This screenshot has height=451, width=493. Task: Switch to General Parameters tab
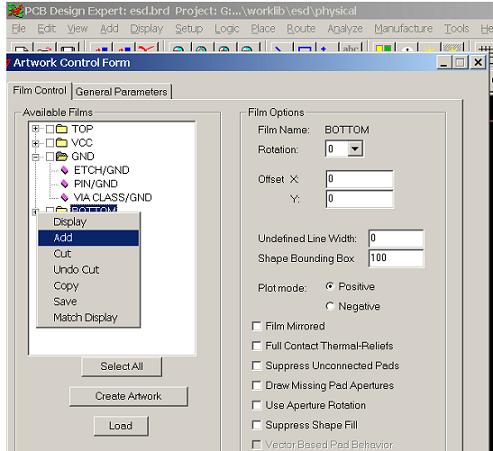click(x=121, y=92)
